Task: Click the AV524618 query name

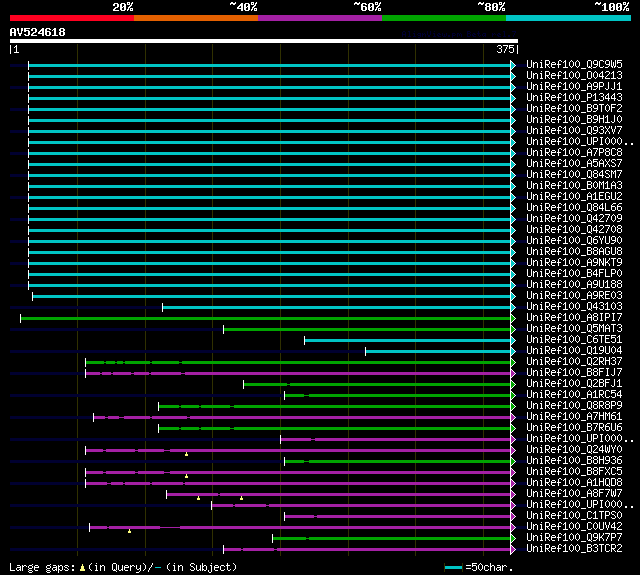Action: (x=38, y=32)
